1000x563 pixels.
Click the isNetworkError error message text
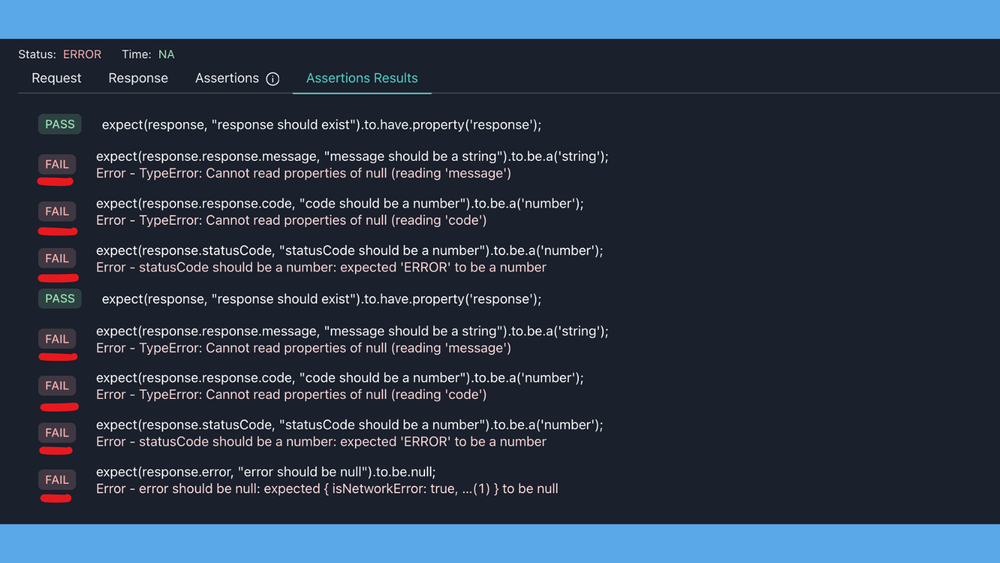(327, 489)
